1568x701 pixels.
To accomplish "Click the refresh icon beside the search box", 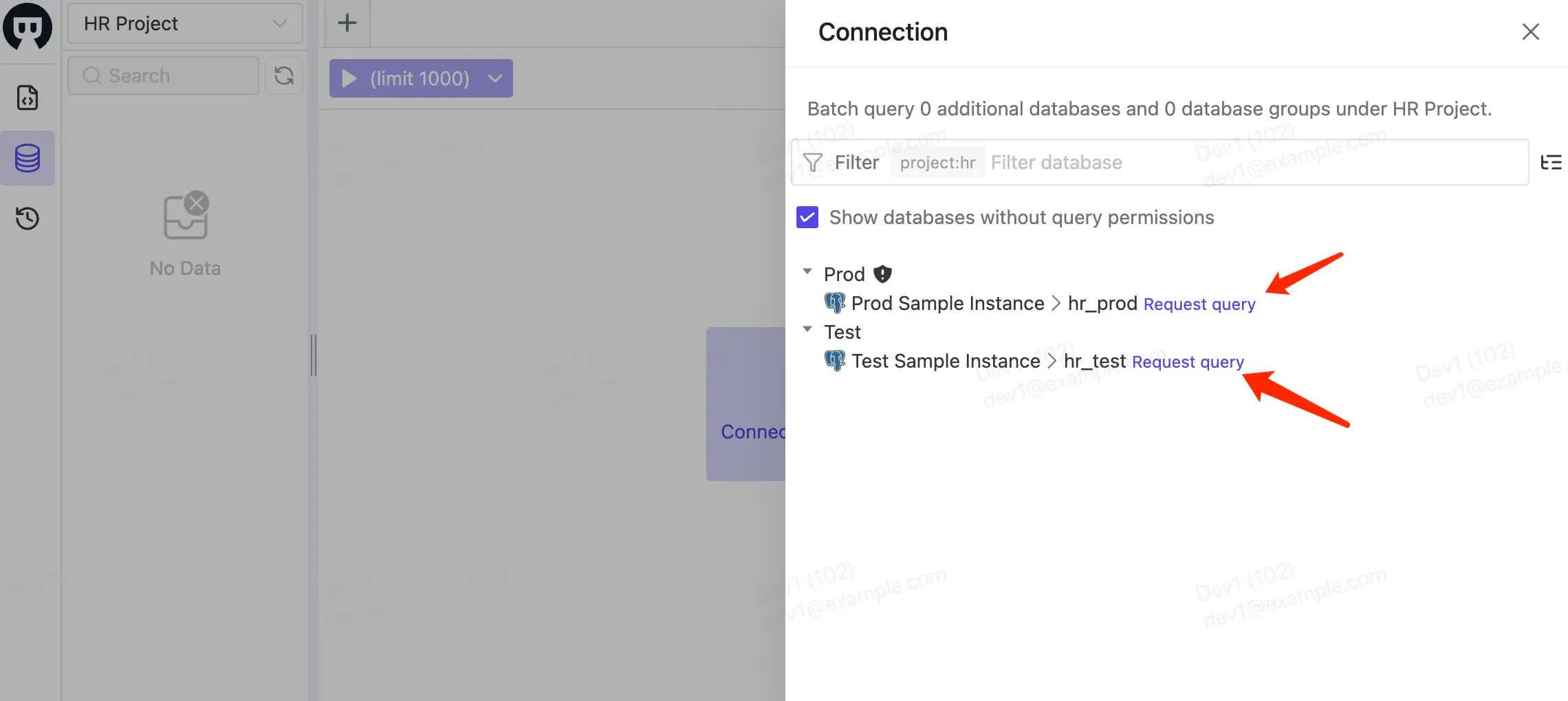I will click(284, 76).
